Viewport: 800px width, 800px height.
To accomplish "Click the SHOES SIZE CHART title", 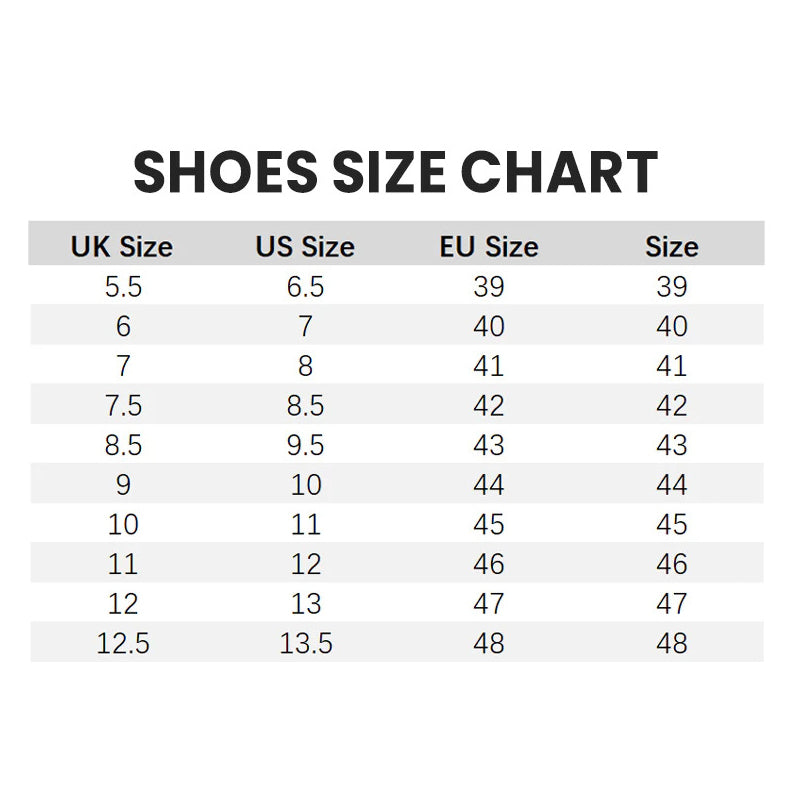I will 396,172.
